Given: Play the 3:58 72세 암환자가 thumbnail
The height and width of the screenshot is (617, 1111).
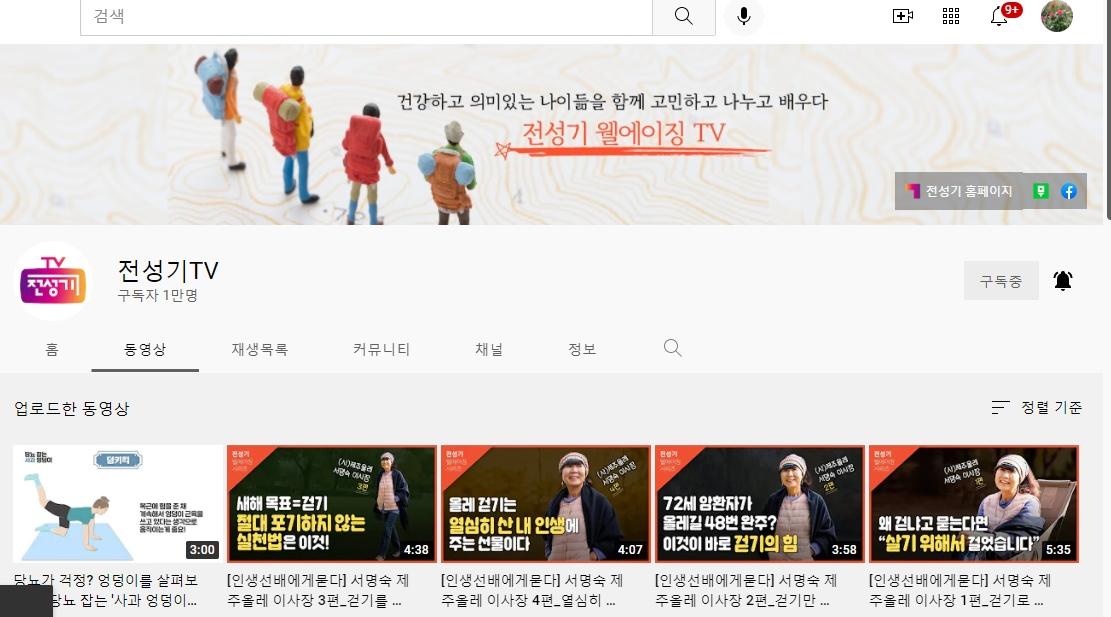Looking at the screenshot, I should [x=760, y=504].
